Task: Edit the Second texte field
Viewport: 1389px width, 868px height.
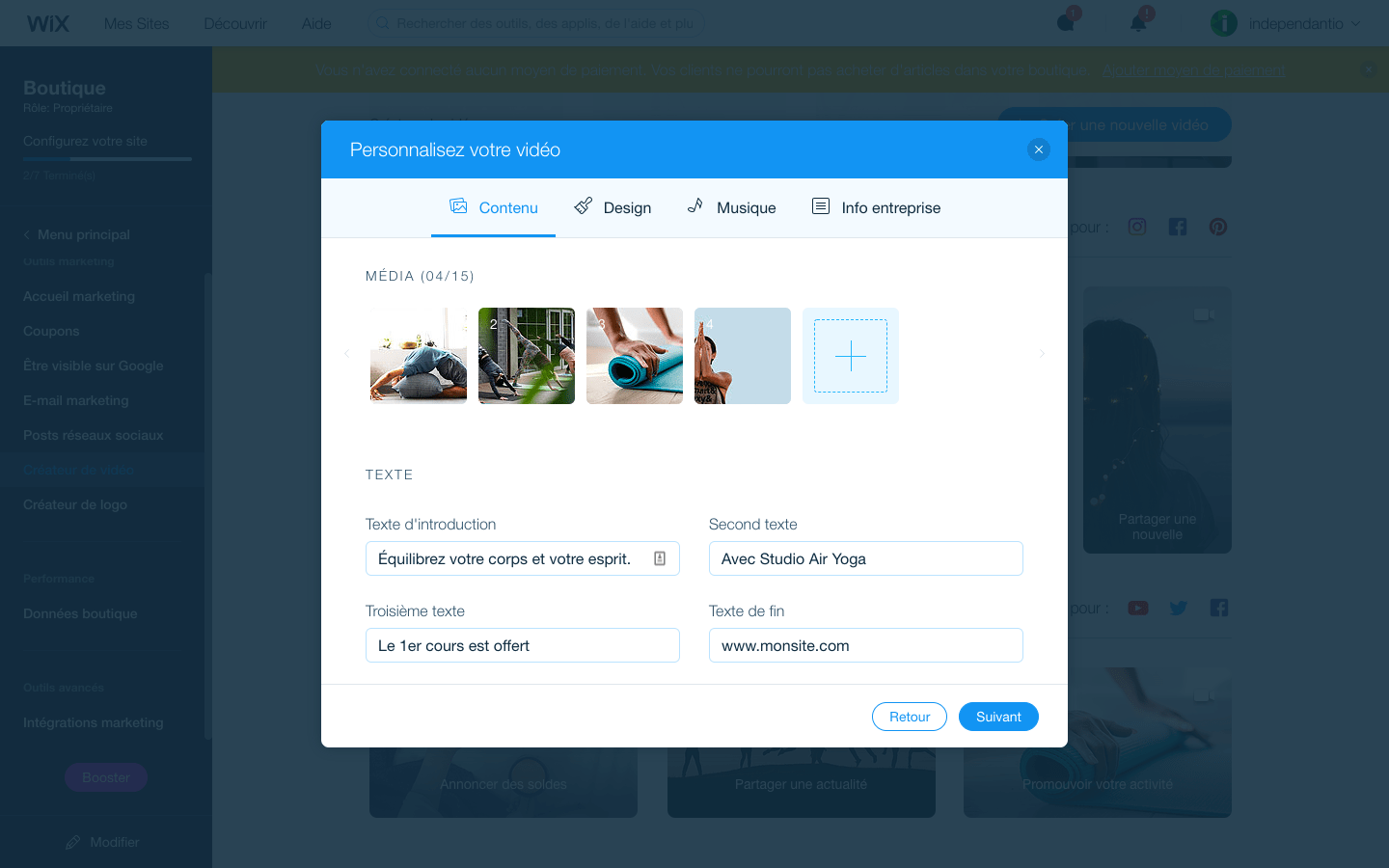Action: click(866, 558)
